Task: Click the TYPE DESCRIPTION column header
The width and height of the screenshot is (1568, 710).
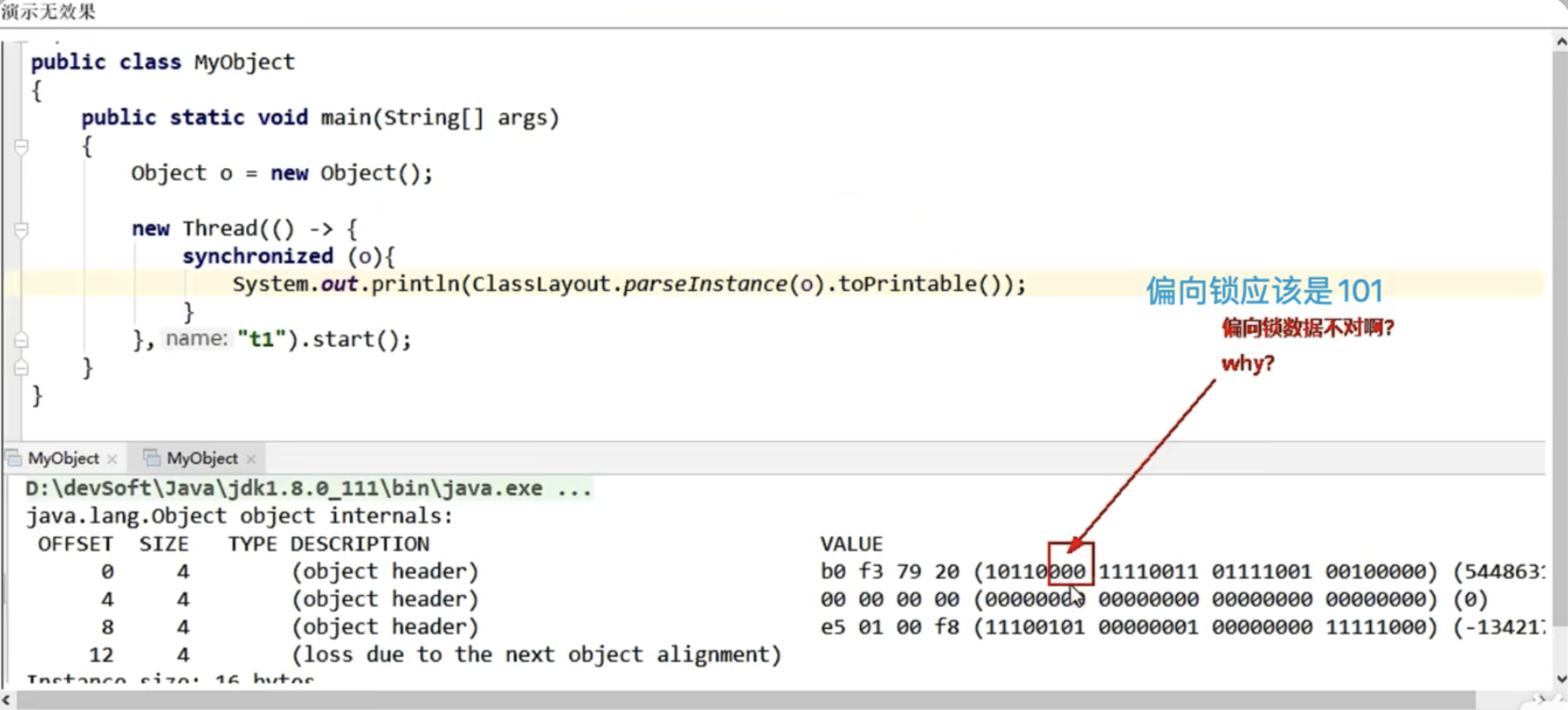Action: pos(329,544)
